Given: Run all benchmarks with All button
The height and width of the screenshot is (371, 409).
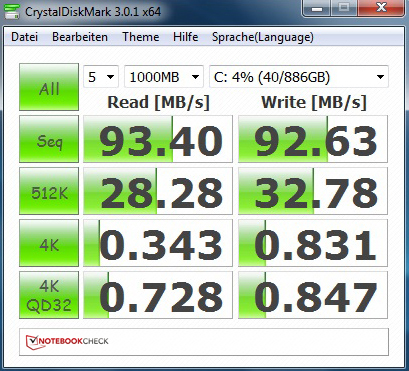Looking at the screenshot, I should point(49,87).
